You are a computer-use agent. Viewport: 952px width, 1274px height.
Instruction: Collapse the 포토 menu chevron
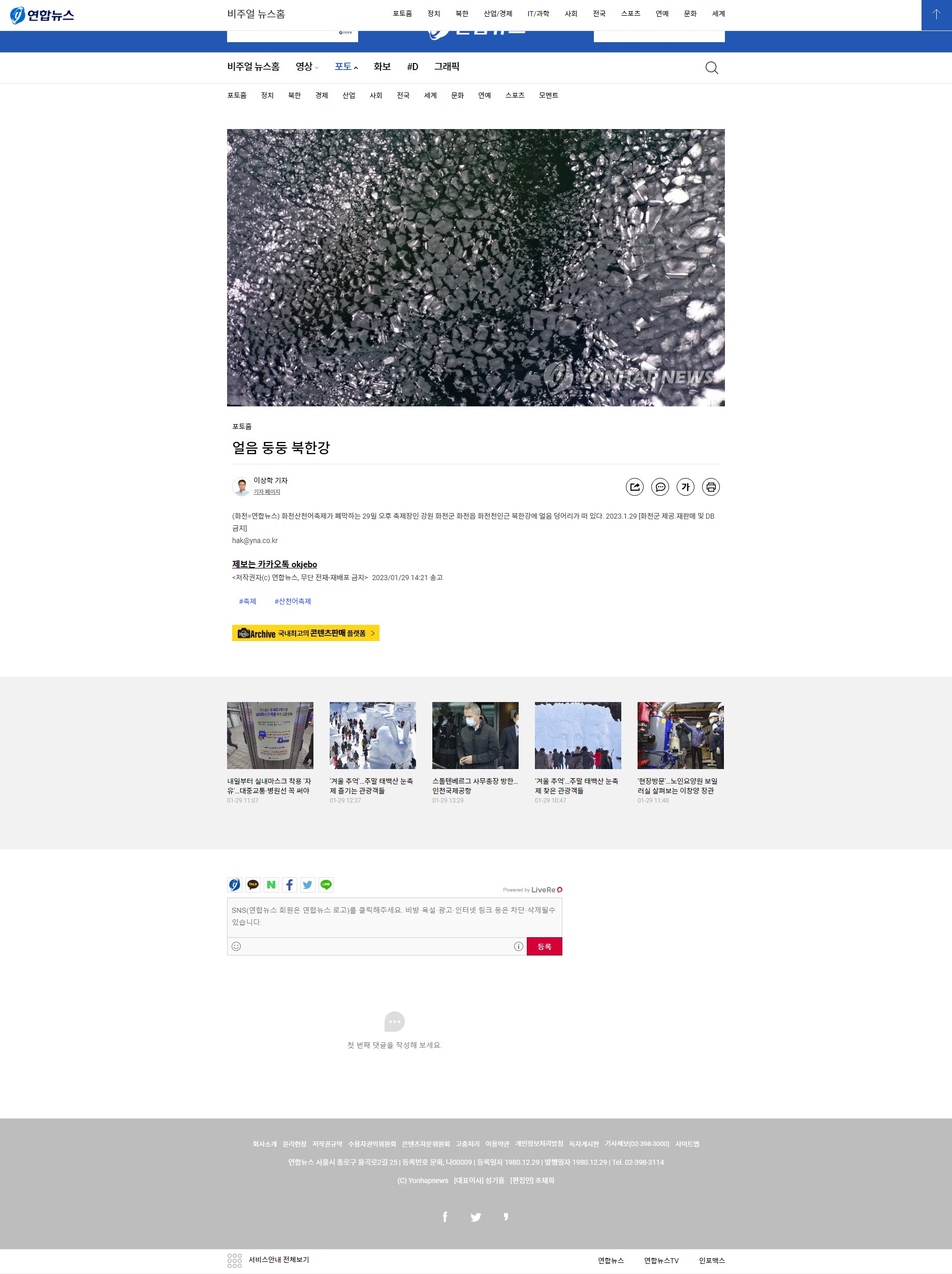pyautogui.click(x=356, y=68)
